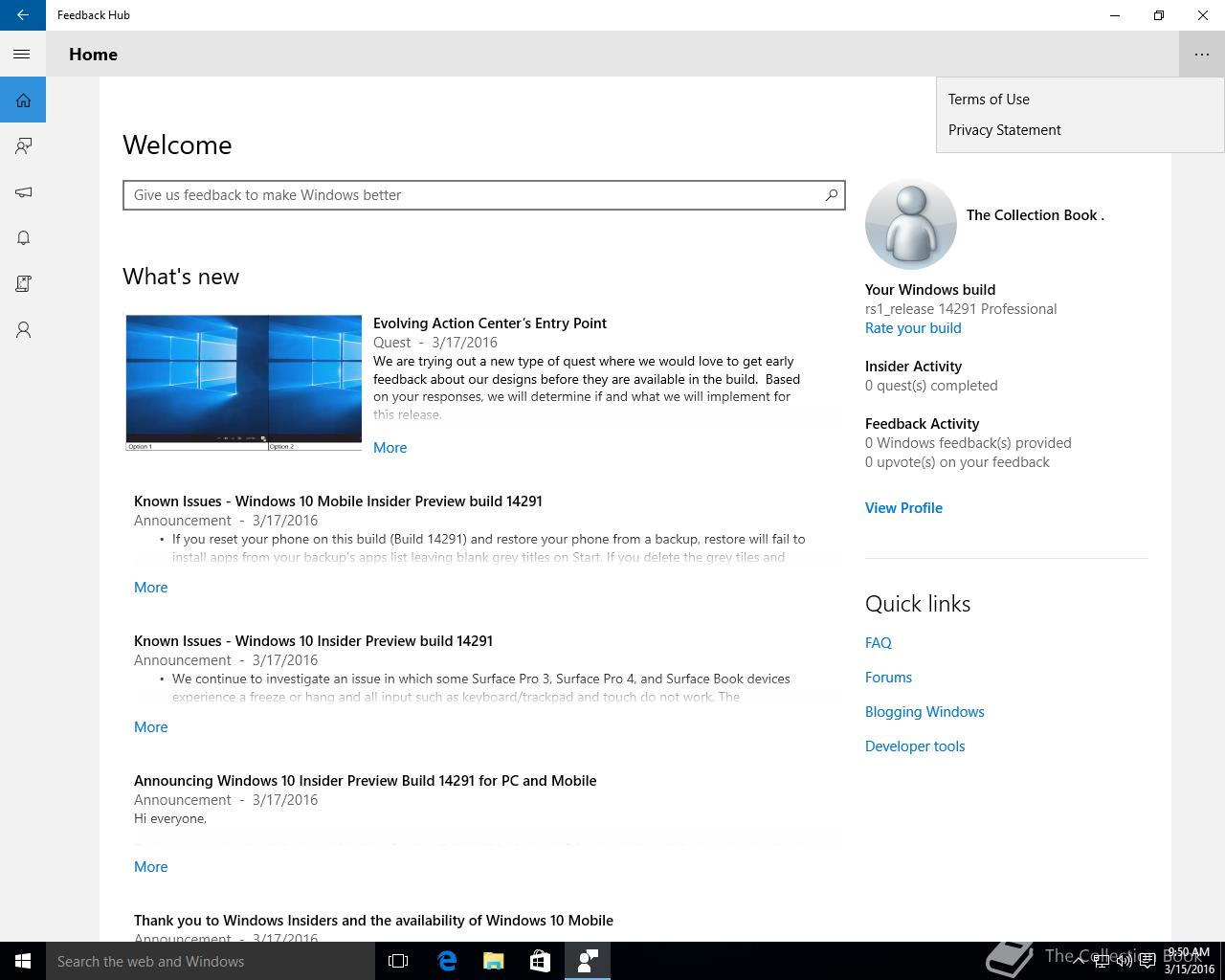
Task: Open the Announcements megaphone icon in the sidebar
Action: click(23, 192)
